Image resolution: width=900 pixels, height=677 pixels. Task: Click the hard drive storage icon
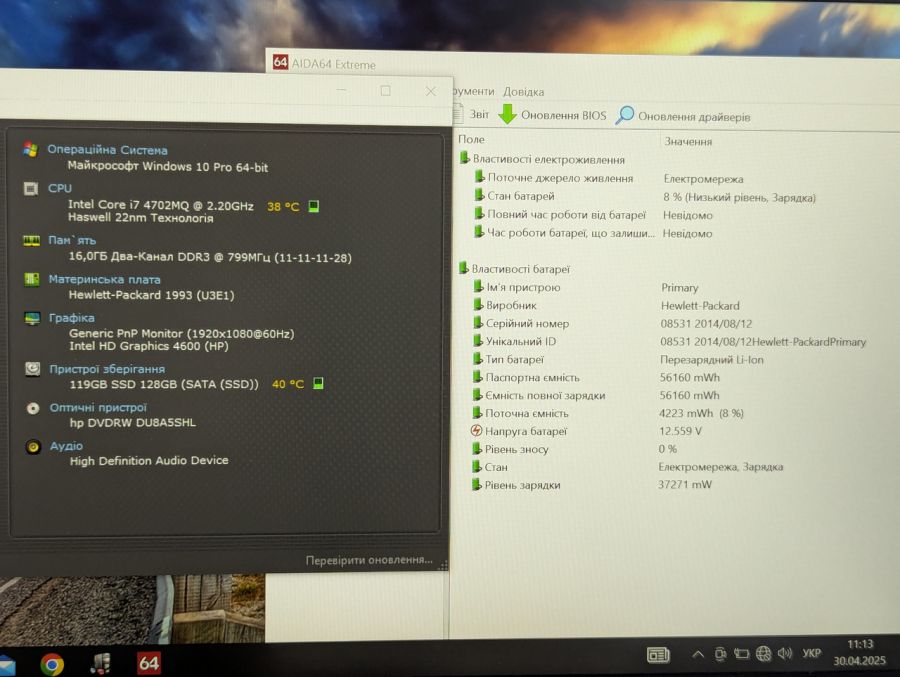(x=33, y=369)
